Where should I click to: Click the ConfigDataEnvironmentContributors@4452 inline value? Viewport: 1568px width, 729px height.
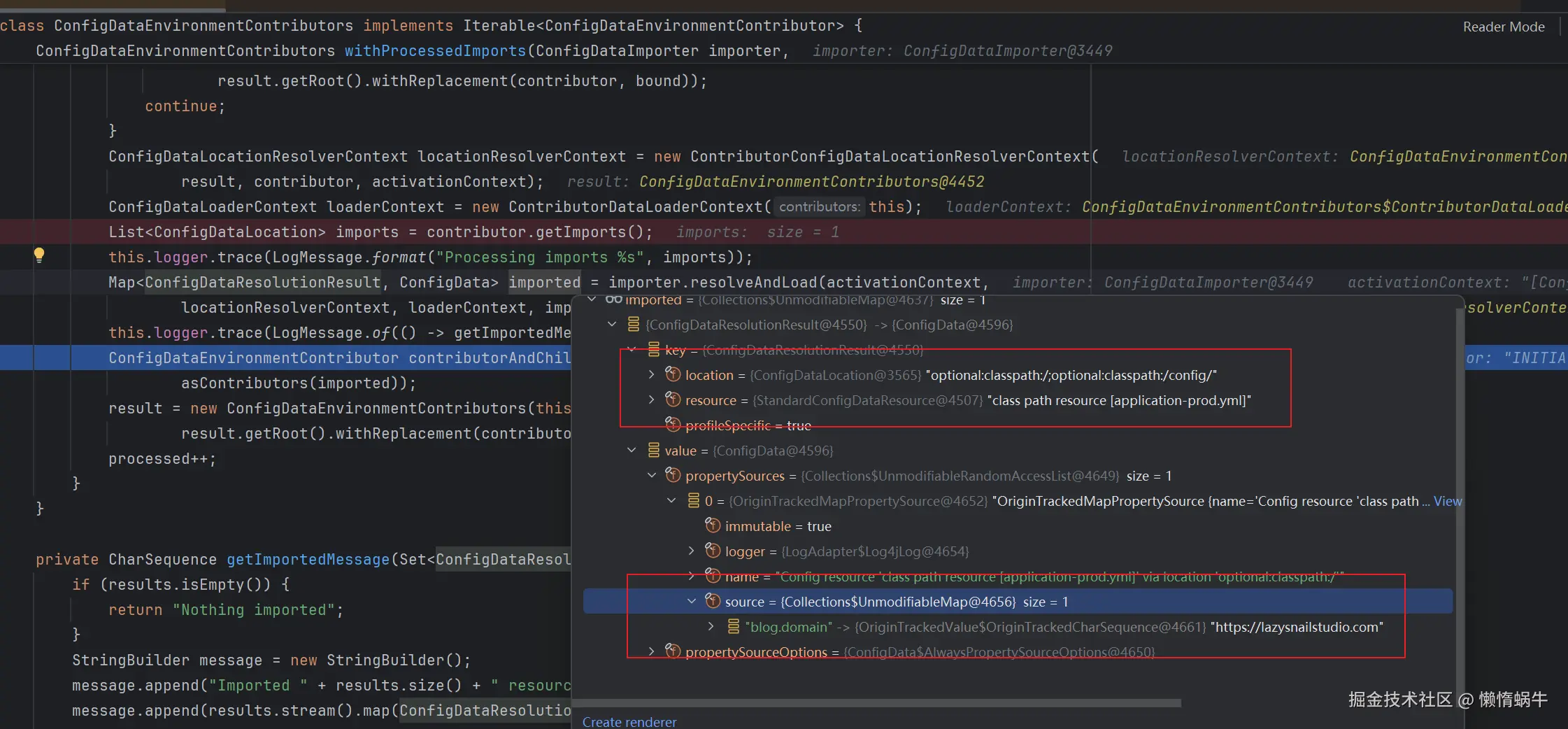tap(811, 182)
